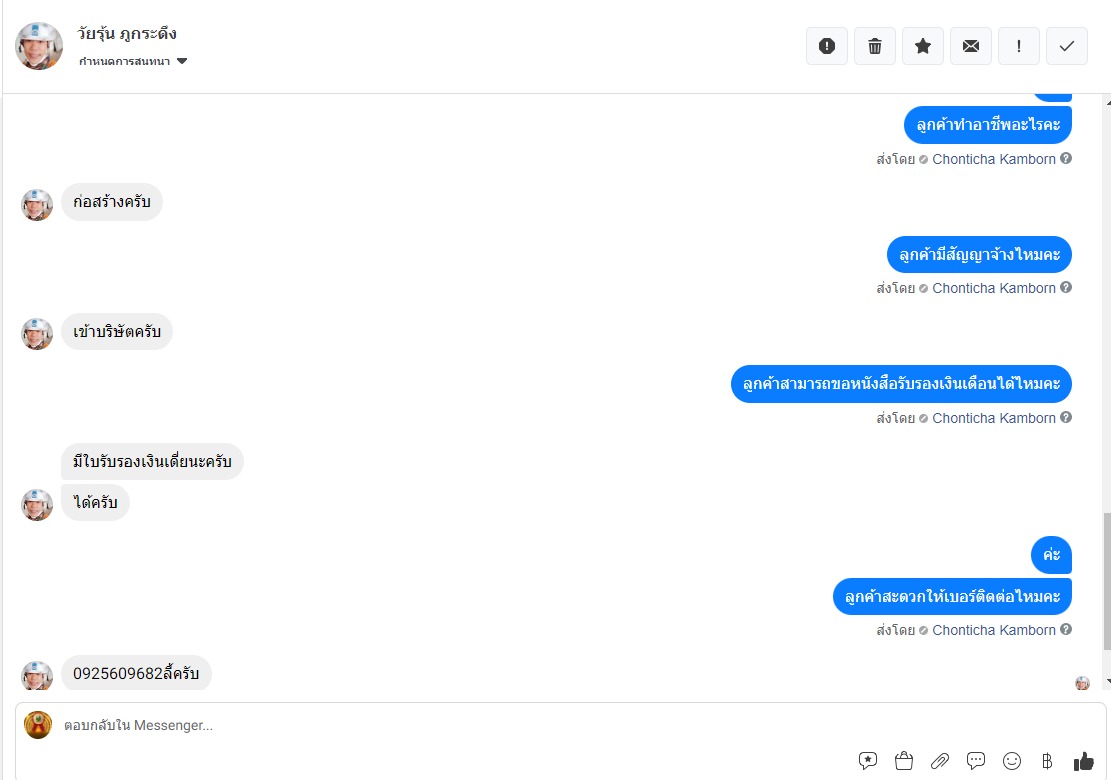
Task: Send a thumbs up like
Action: [x=1083, y=761]
